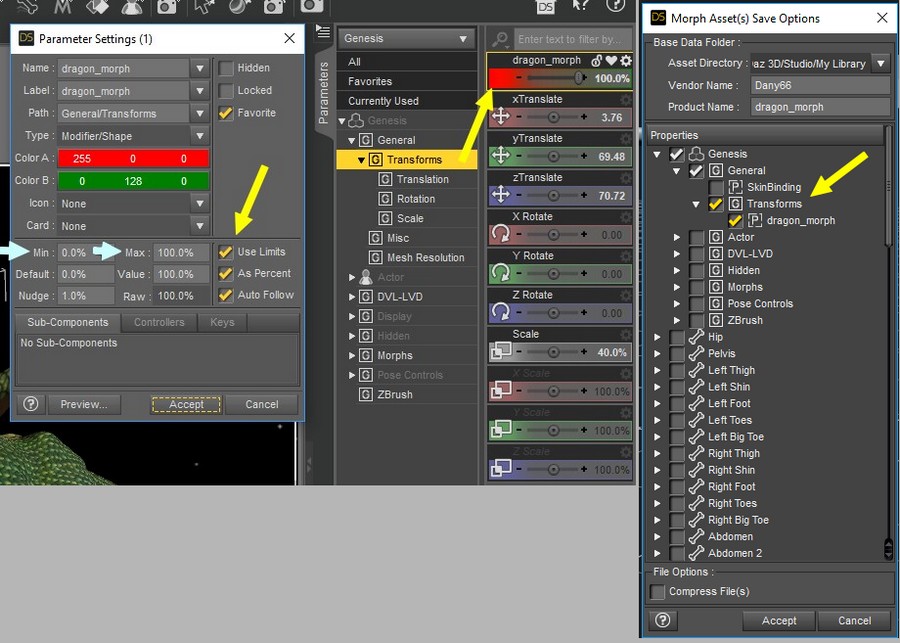Viewport: 900px width, 643px height.
Task: Enable the Locked checkbox
Action: pyautogui.click(x=226, y=91)
